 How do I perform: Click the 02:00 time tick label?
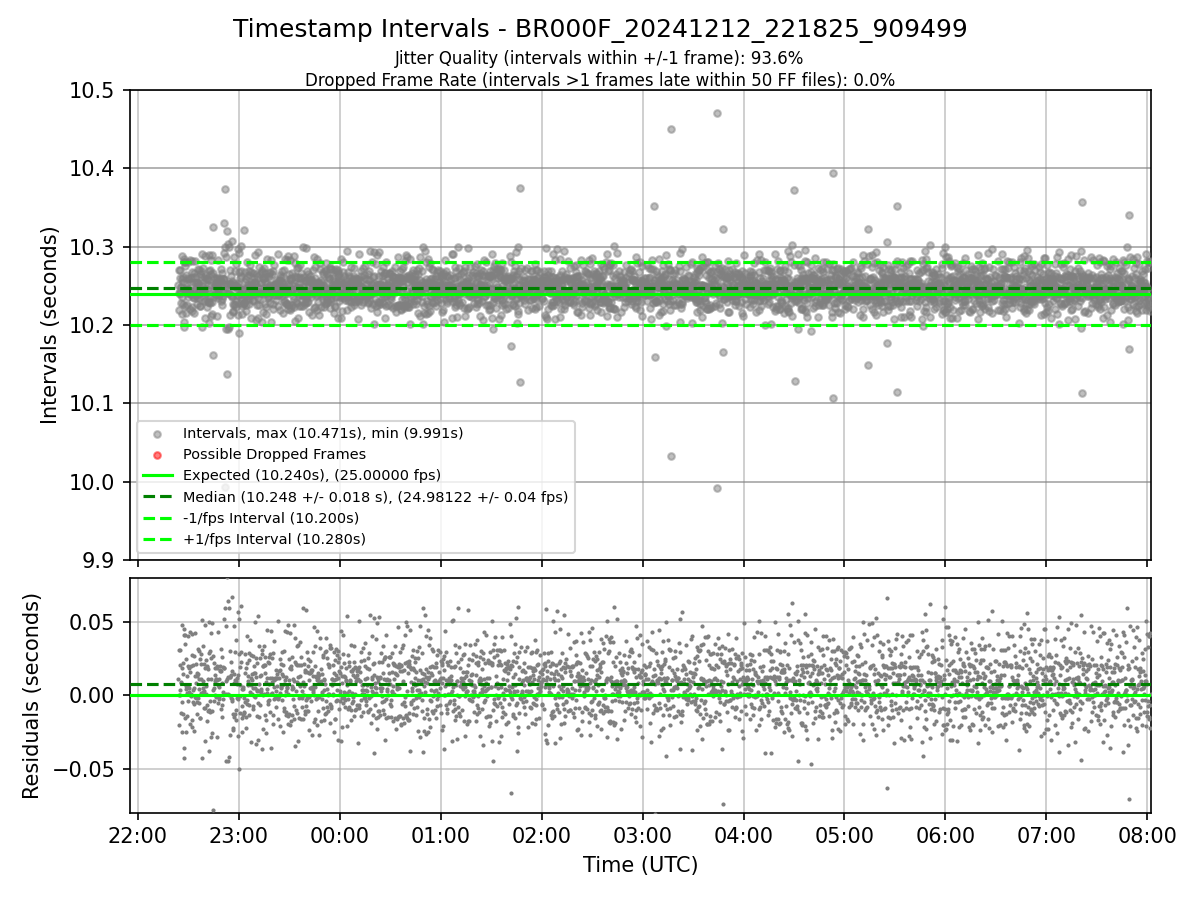click(x=541, y=834)
